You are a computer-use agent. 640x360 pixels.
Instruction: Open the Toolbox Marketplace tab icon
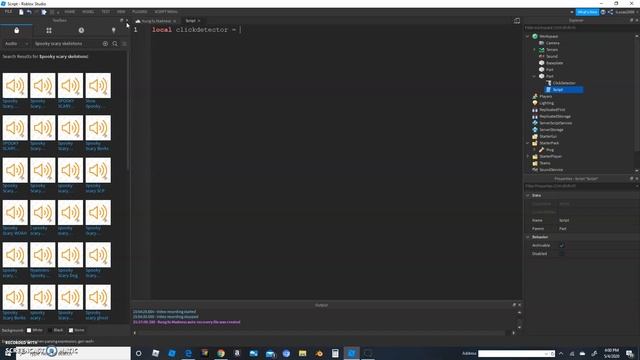[16, 30]
